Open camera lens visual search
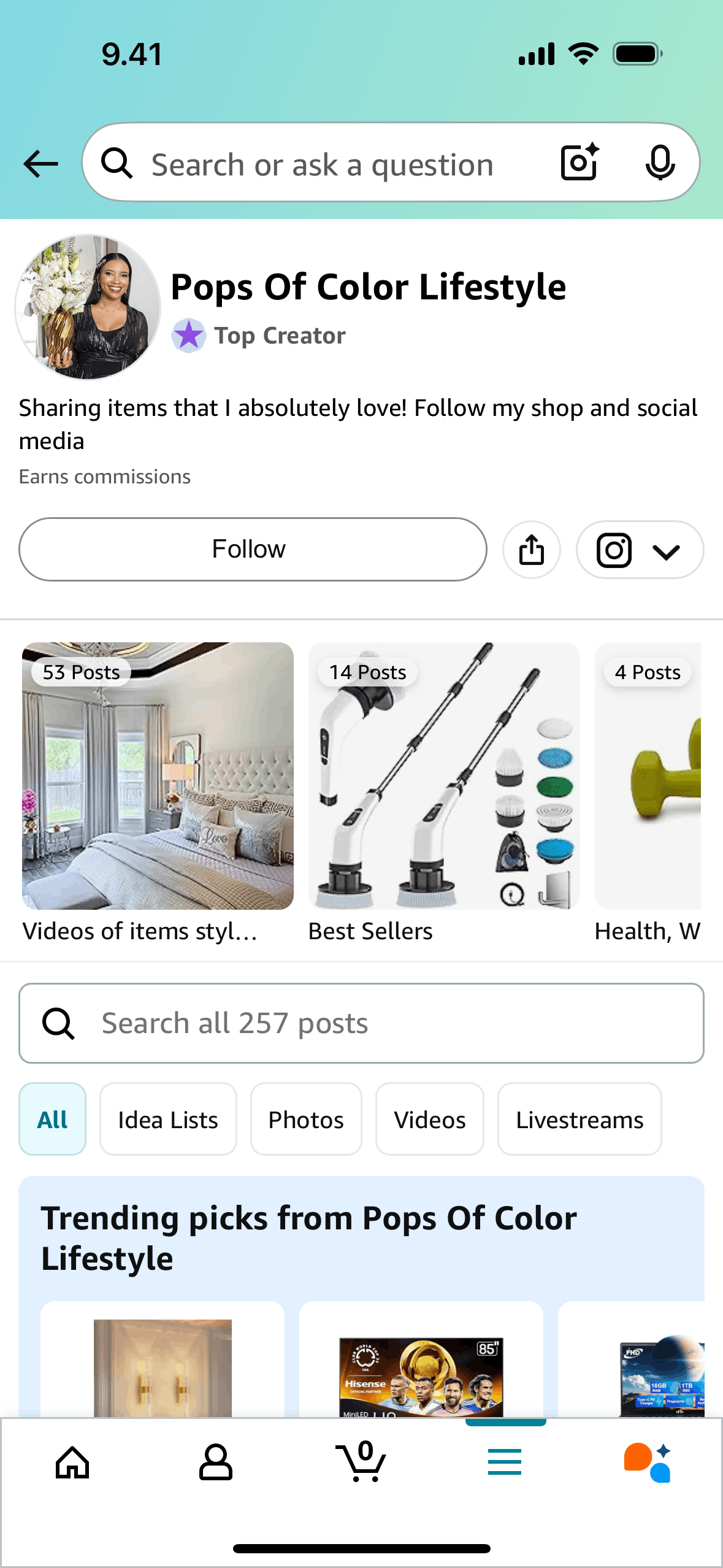Image resolution: width=723 pixels, height=1568 pixels. tap(579, 163)
